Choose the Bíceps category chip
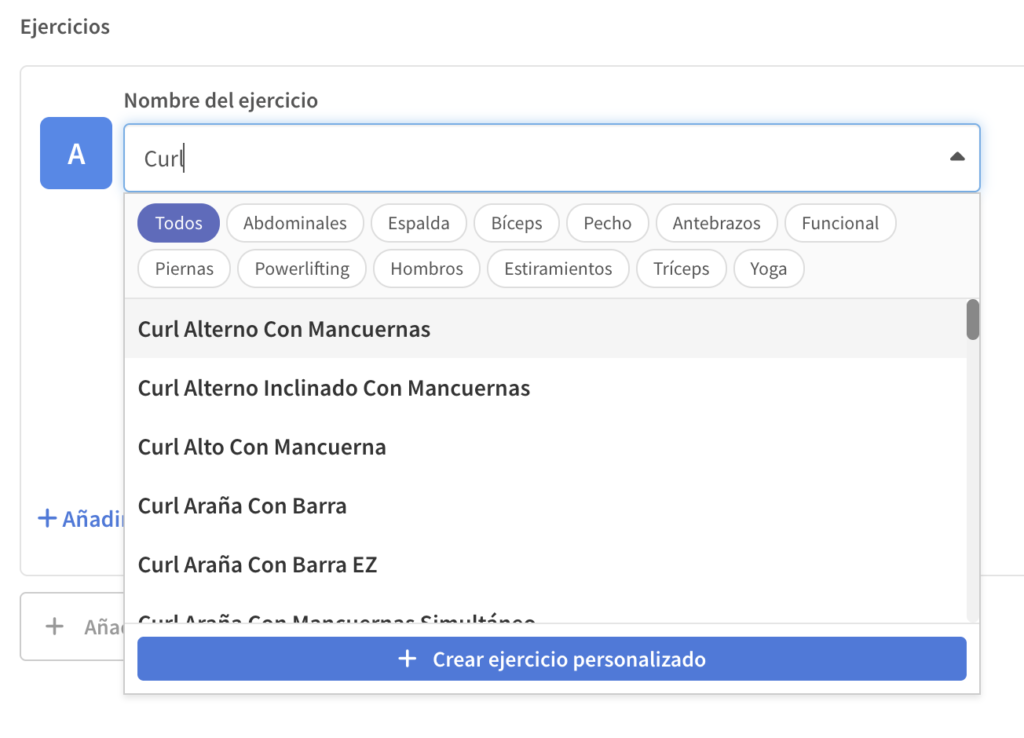The height and width of the screenshot is (738, 1024). pos(516,223)
